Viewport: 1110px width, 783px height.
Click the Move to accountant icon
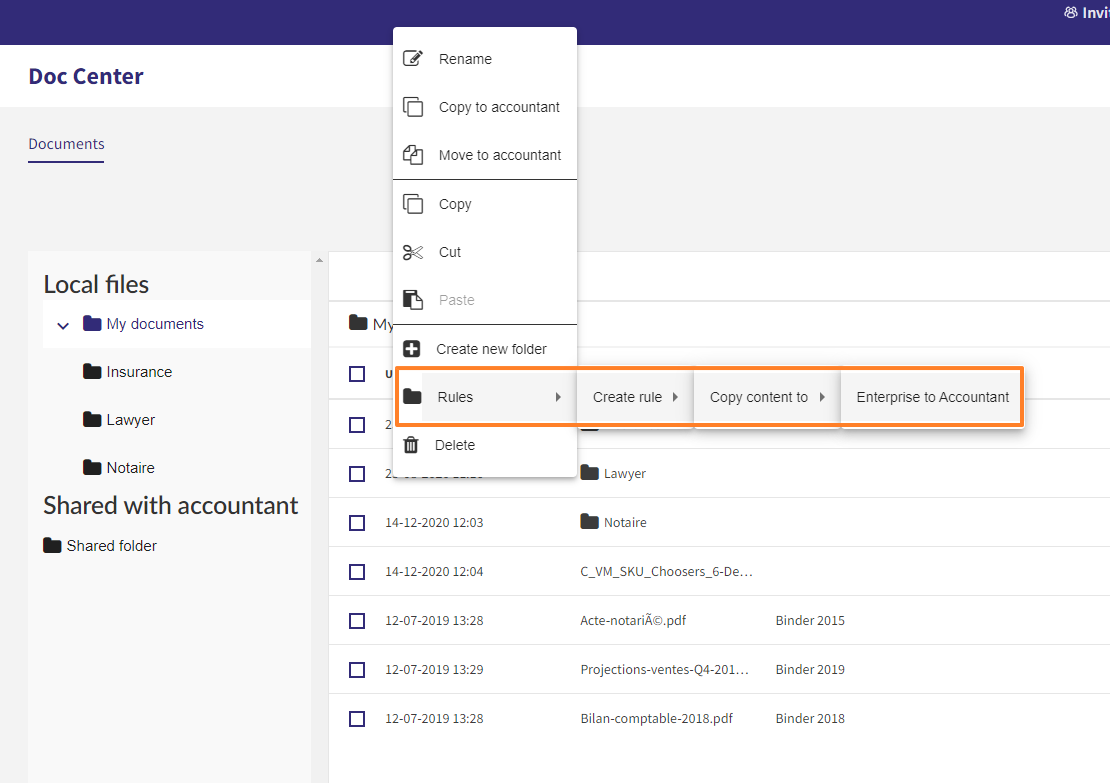(413, 155)
